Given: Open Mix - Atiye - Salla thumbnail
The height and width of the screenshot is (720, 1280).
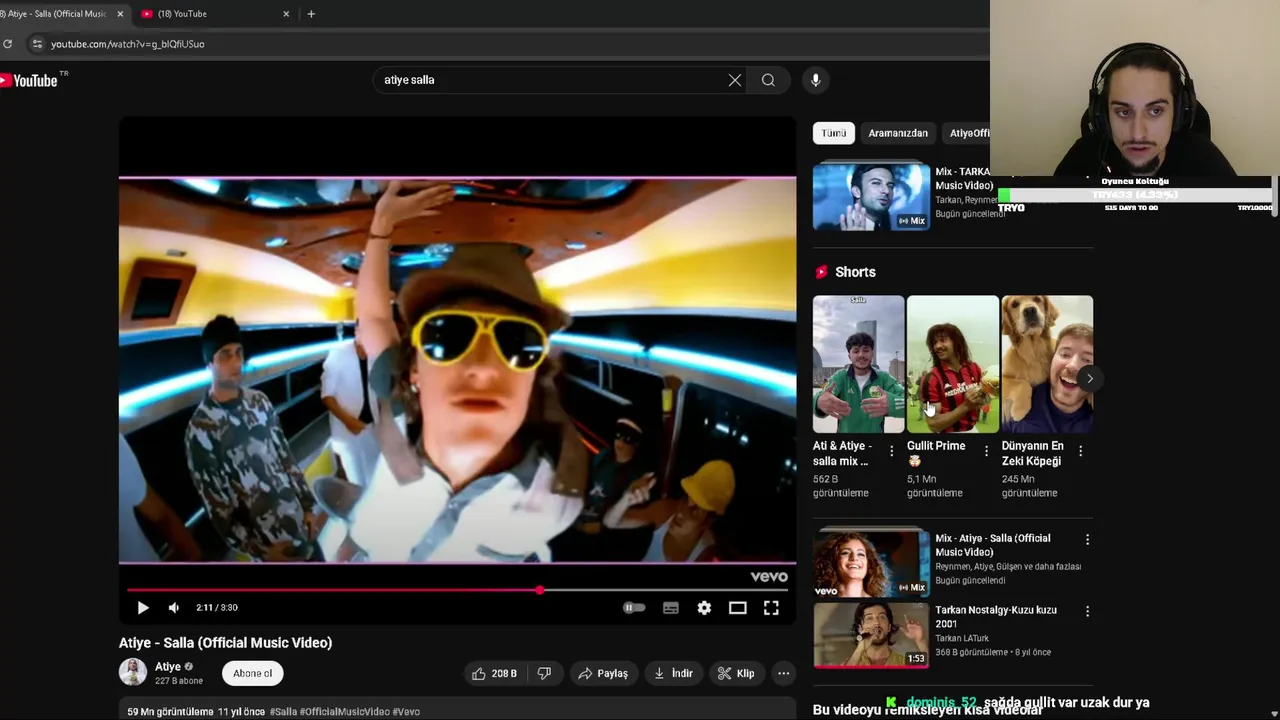Looking at the screenshot, I should coord(871,563).
